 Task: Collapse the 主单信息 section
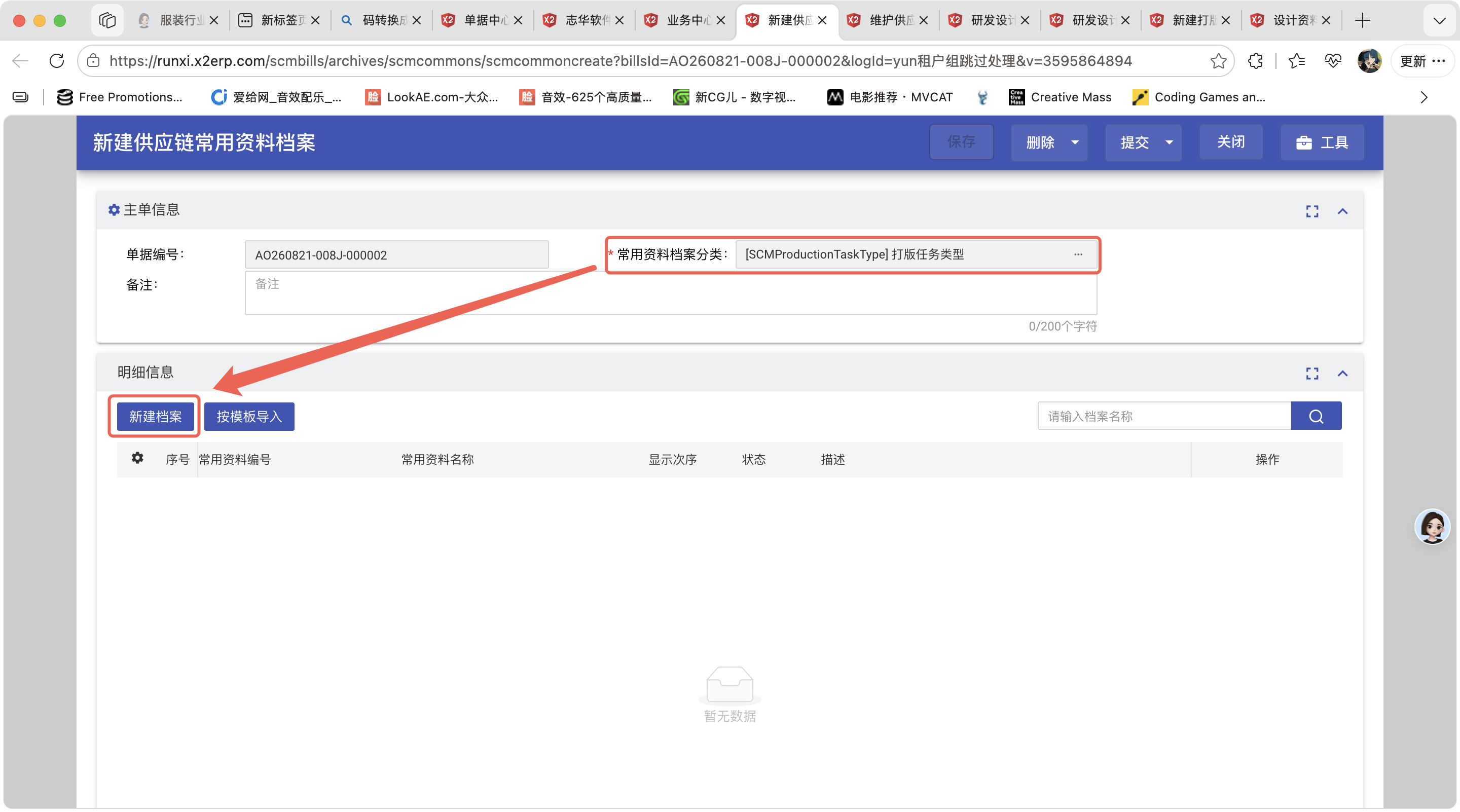click(1342, 211)
